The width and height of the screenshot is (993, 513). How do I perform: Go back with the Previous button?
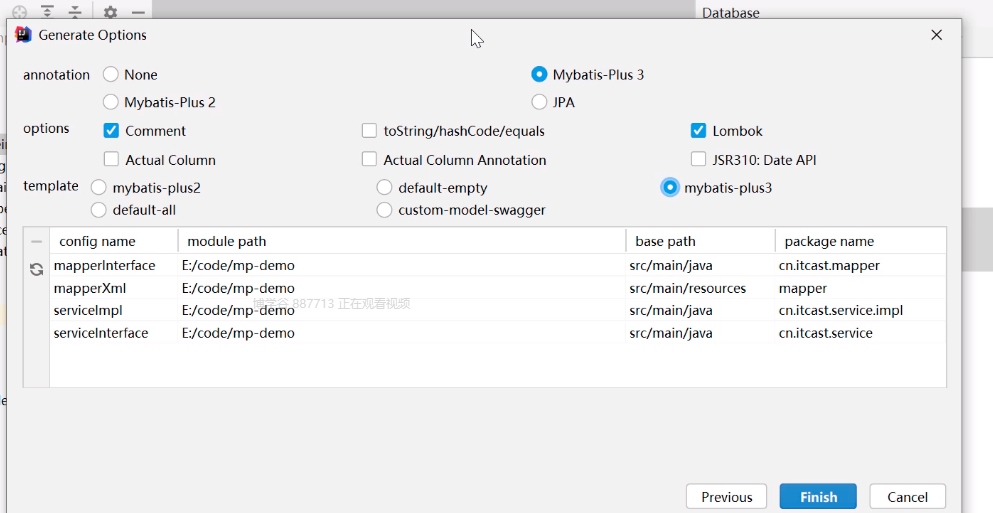point(726,497)
